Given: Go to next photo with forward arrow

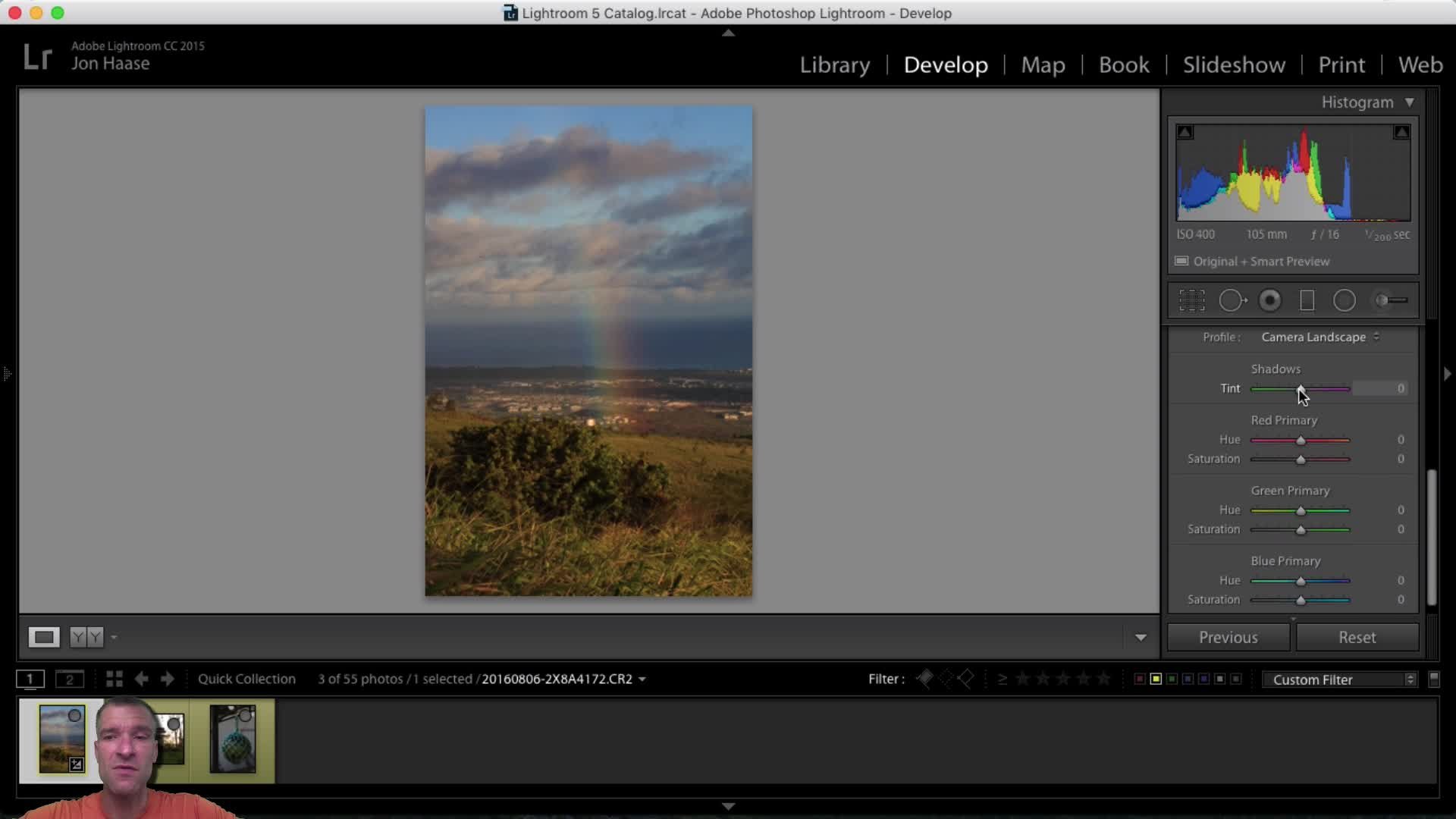Looking at the screenshot, I should (168, 679).
